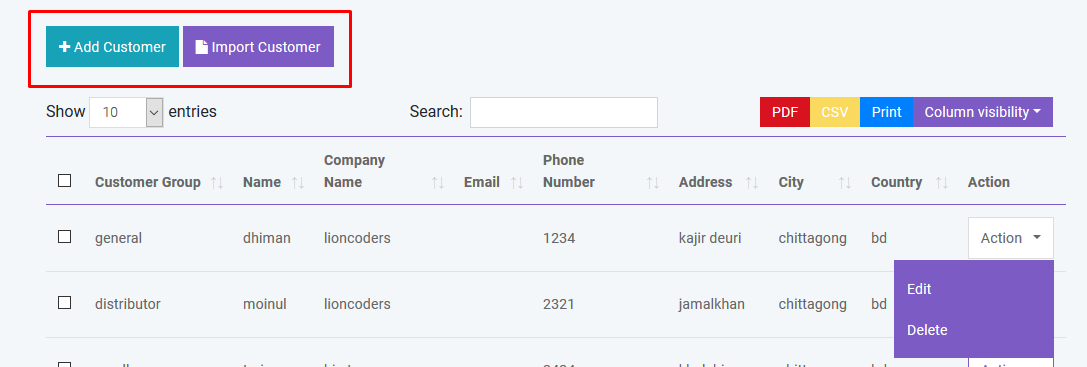The image size is (1087, 367).
Task: Focus the Search input field
Action: tap(564, 112)
